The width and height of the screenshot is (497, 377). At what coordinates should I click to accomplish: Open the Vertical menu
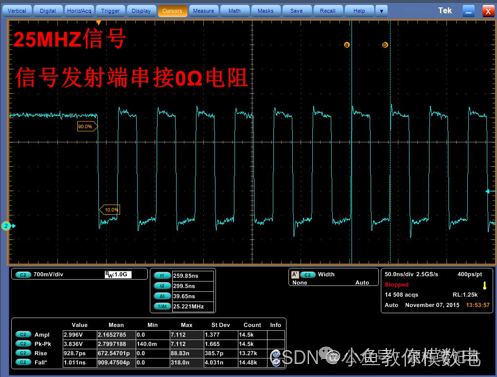(x=17, y=11)
